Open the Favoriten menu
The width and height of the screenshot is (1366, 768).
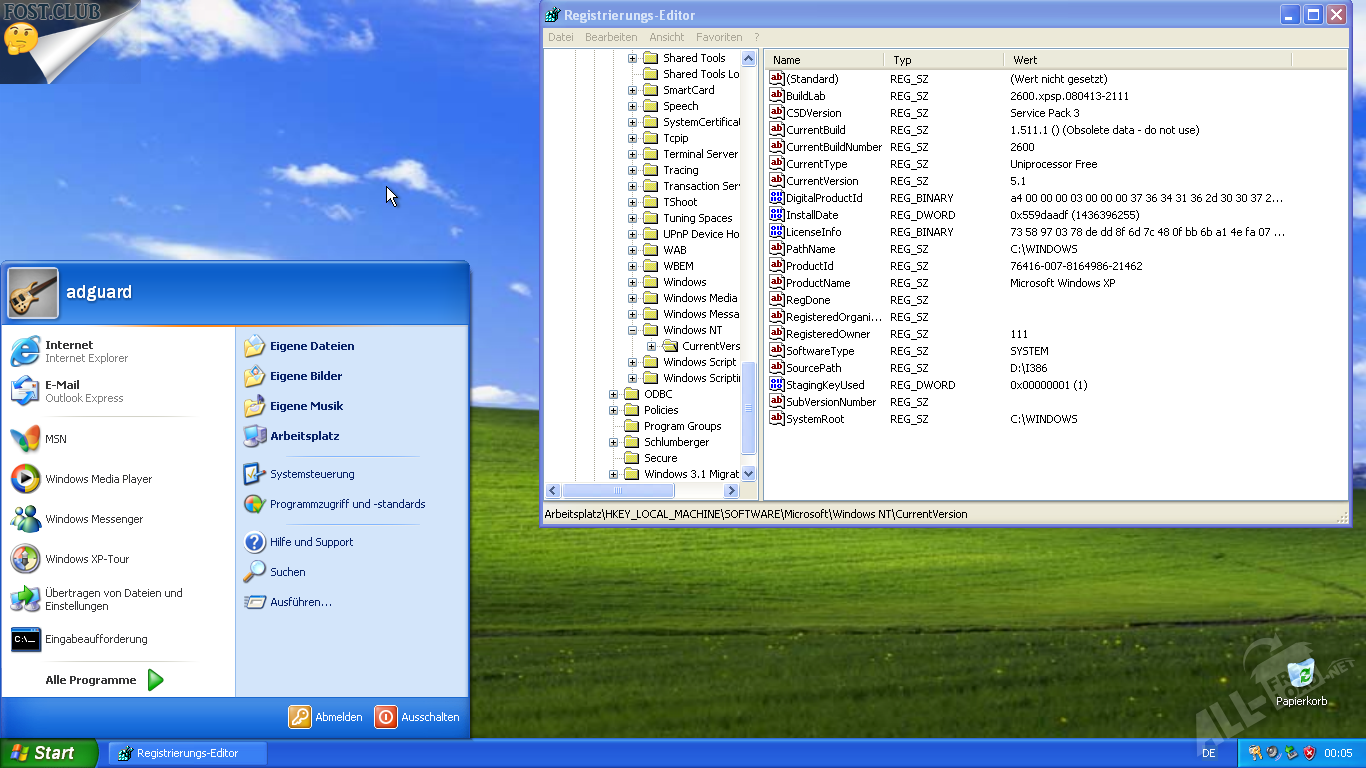pyautogui.click(x=719, y=37)
